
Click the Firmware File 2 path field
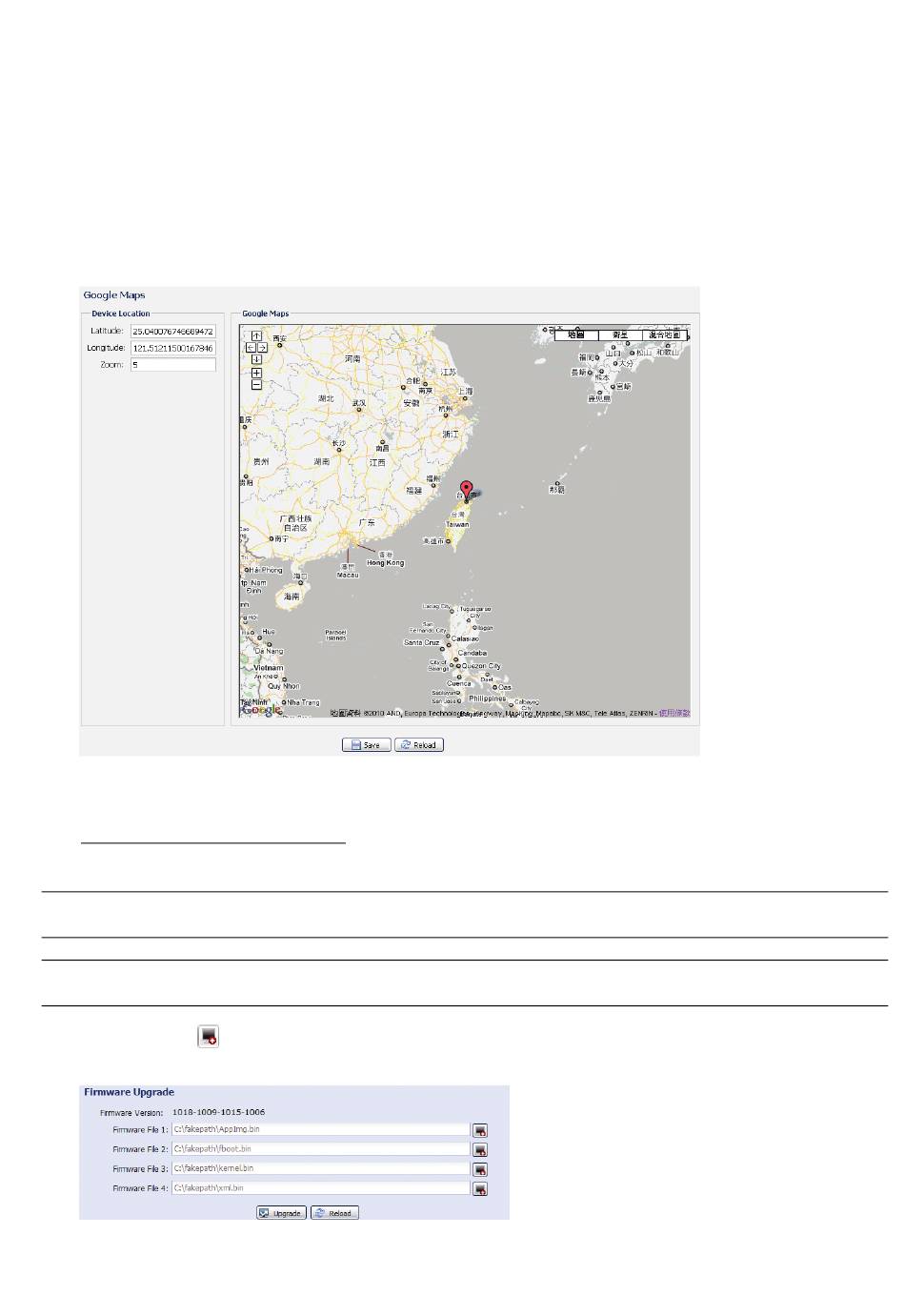point(321,1149)
